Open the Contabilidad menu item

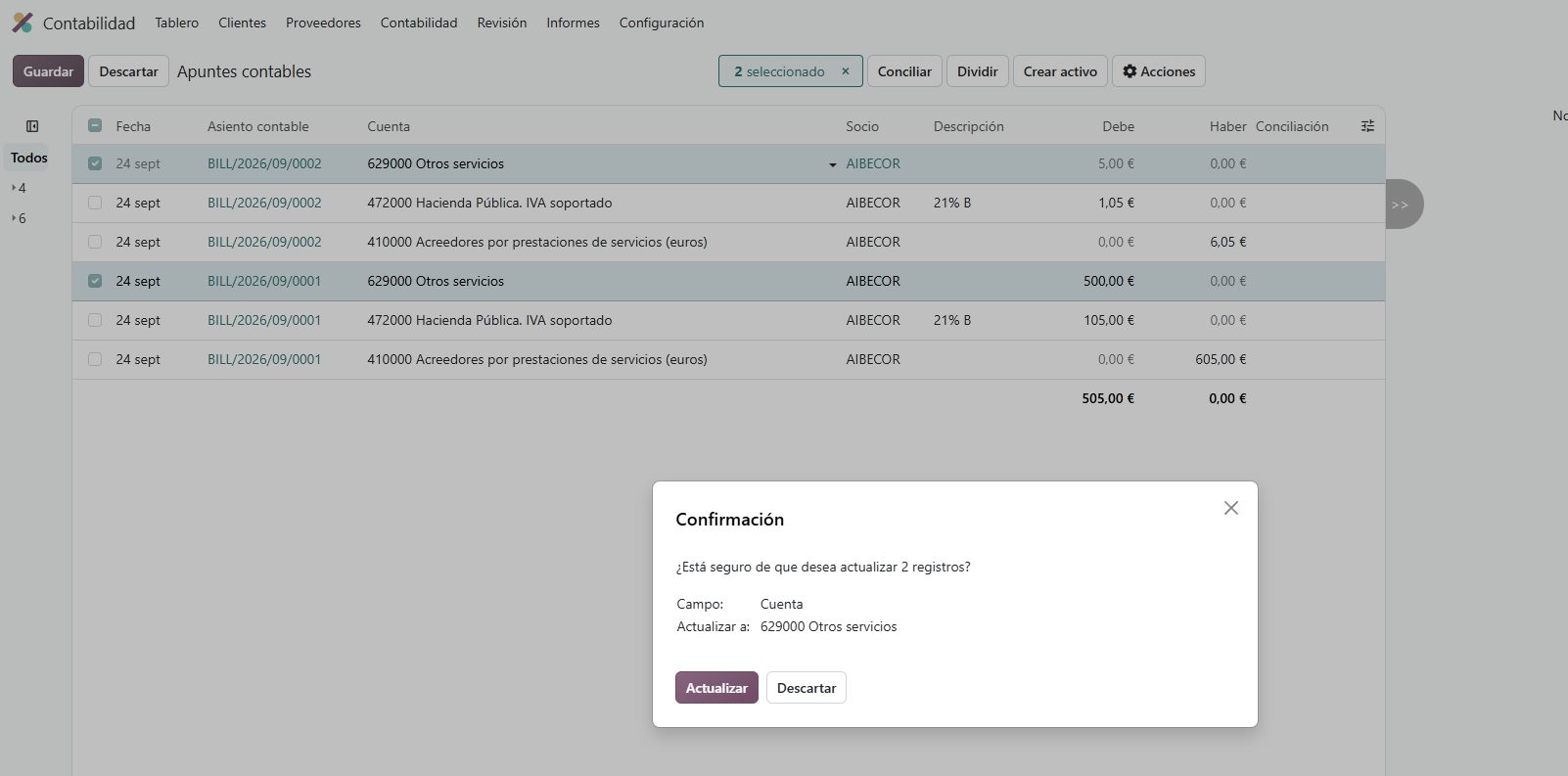point(419,23)
